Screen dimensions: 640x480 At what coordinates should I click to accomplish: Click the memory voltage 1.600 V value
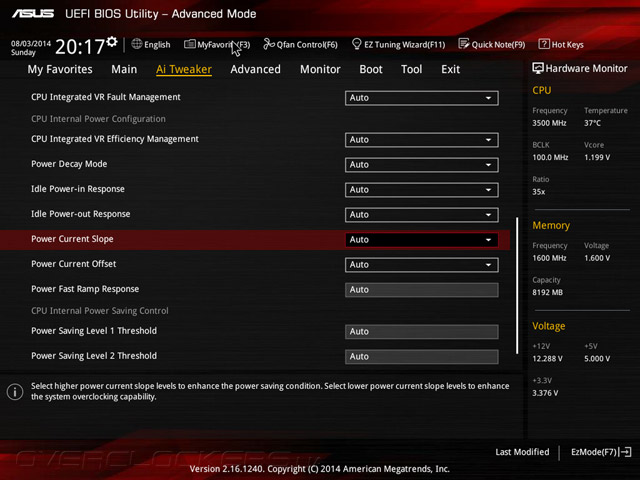coord(597,258)
